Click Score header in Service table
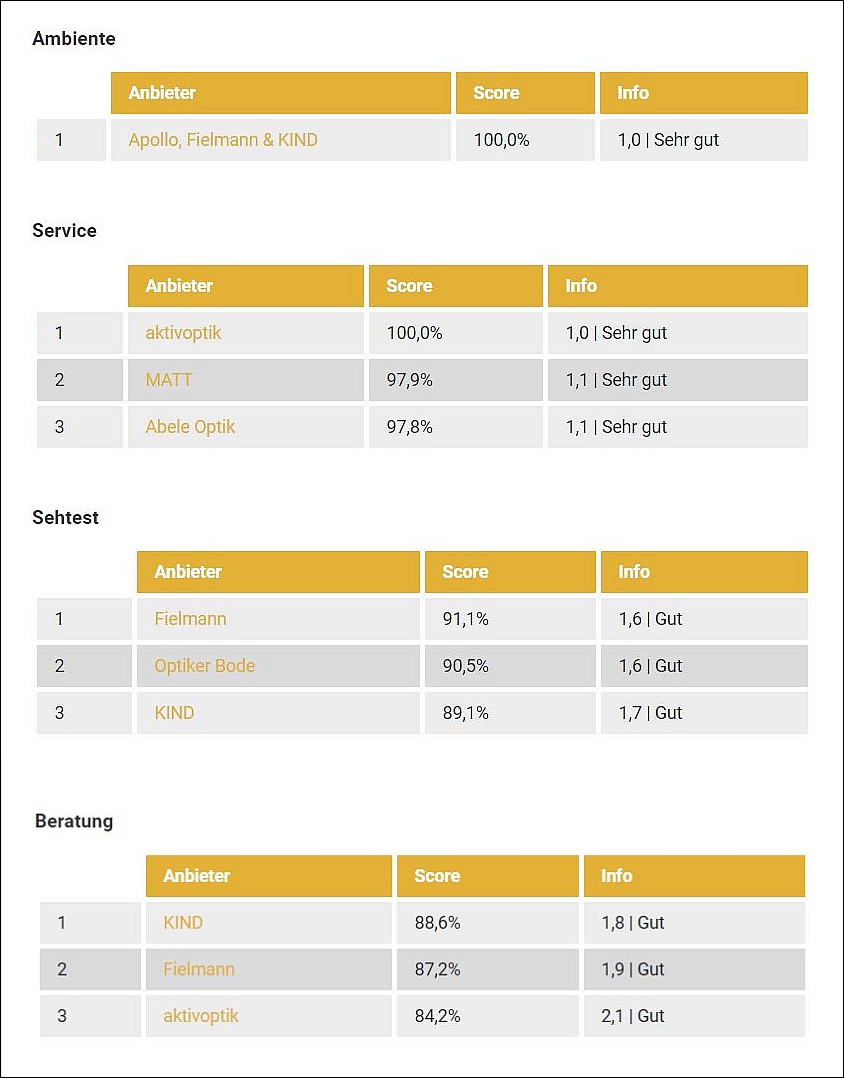Screen dimensions: 844x1078 tap(409, 286)
